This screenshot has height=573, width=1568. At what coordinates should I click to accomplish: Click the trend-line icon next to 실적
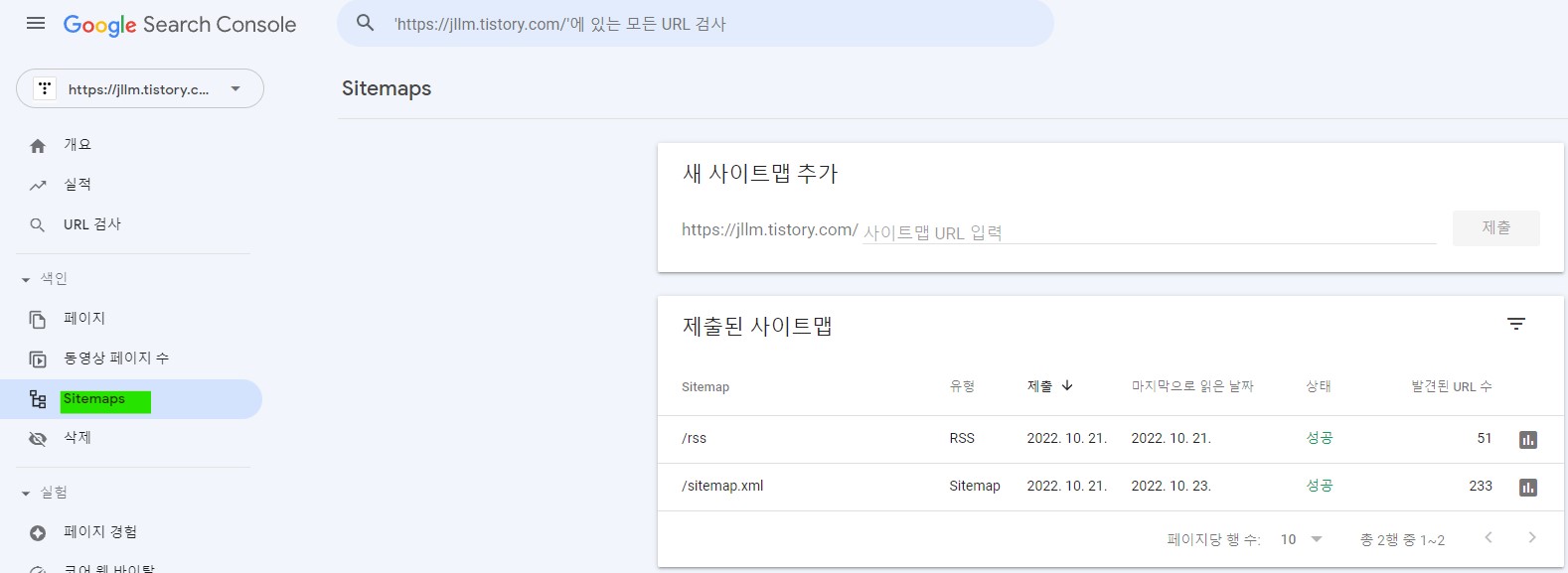(38, 186)
